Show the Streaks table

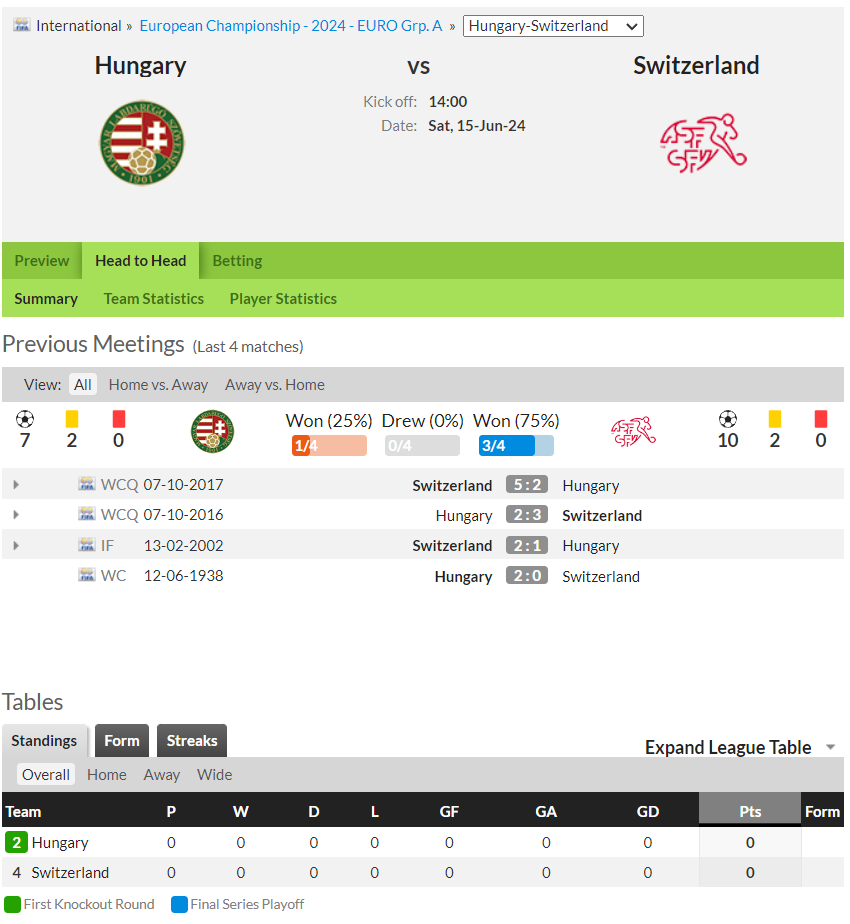pyautogui.click(x=192, y=741)
